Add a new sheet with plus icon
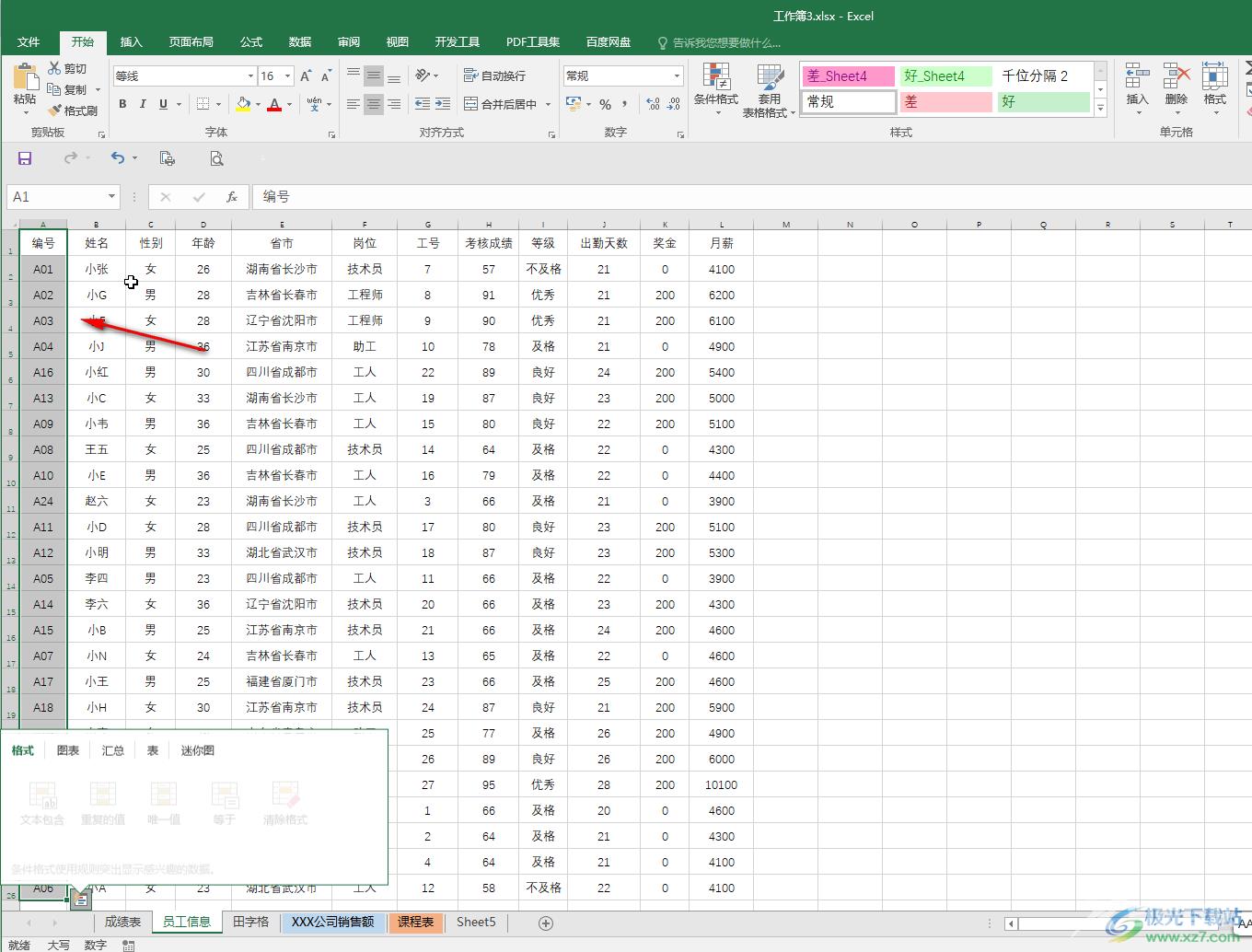1252x952 pixels. (x=545, y=923)
